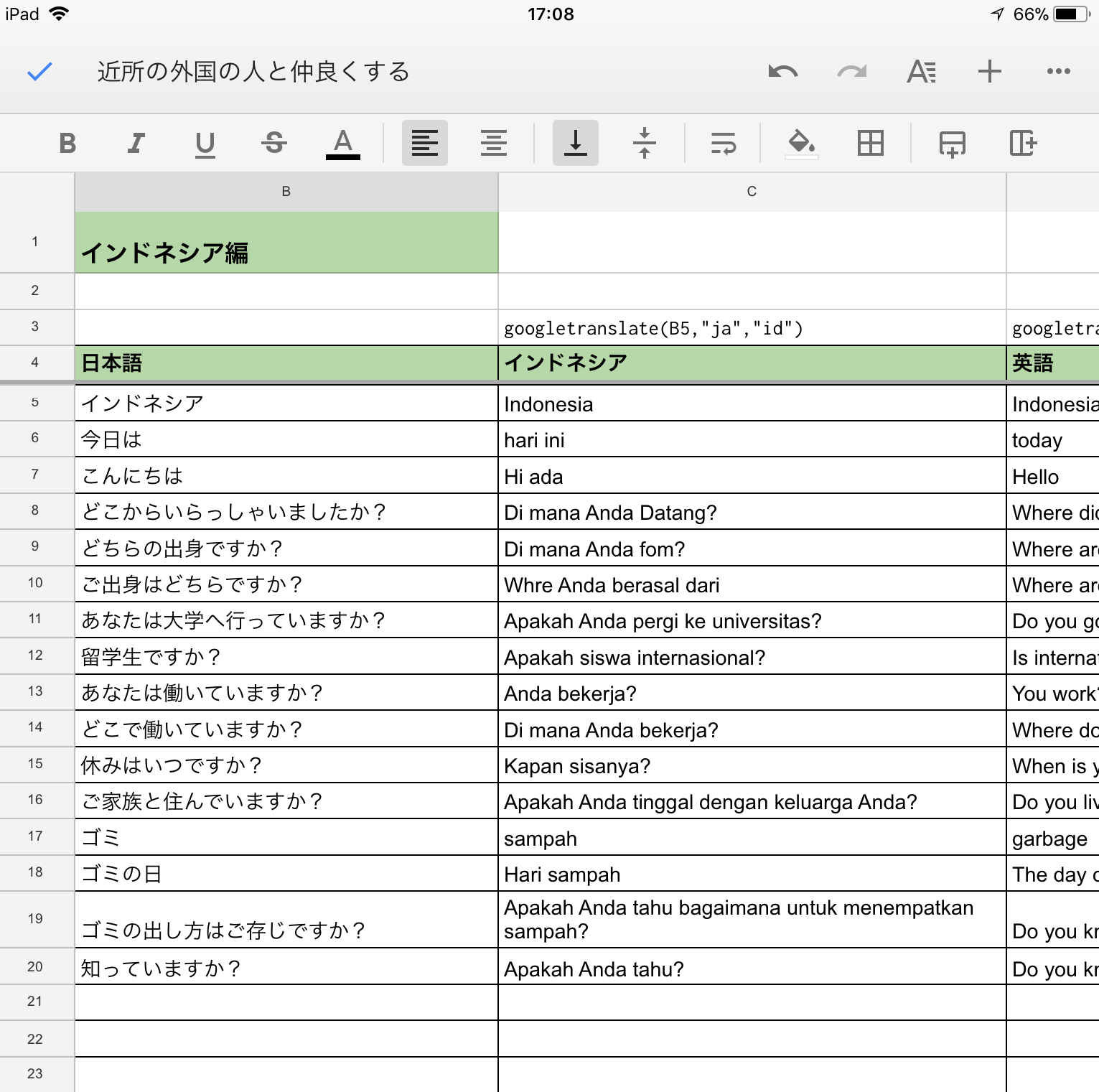Select column C header
The width and height of the screenshot is (1099, 1092).
(752, 192)
